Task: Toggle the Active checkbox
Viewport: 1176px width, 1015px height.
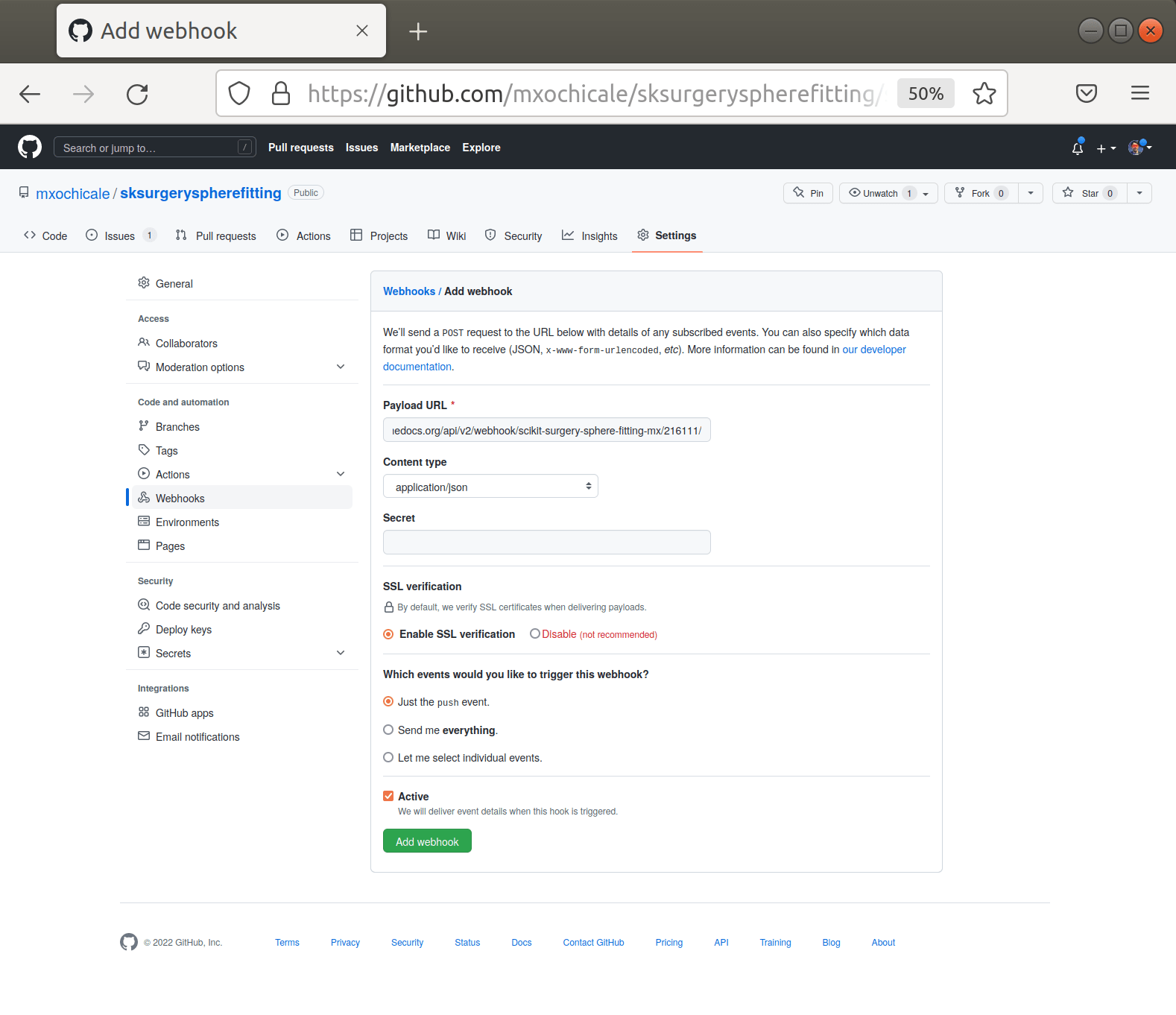Action: click(388, 796)
